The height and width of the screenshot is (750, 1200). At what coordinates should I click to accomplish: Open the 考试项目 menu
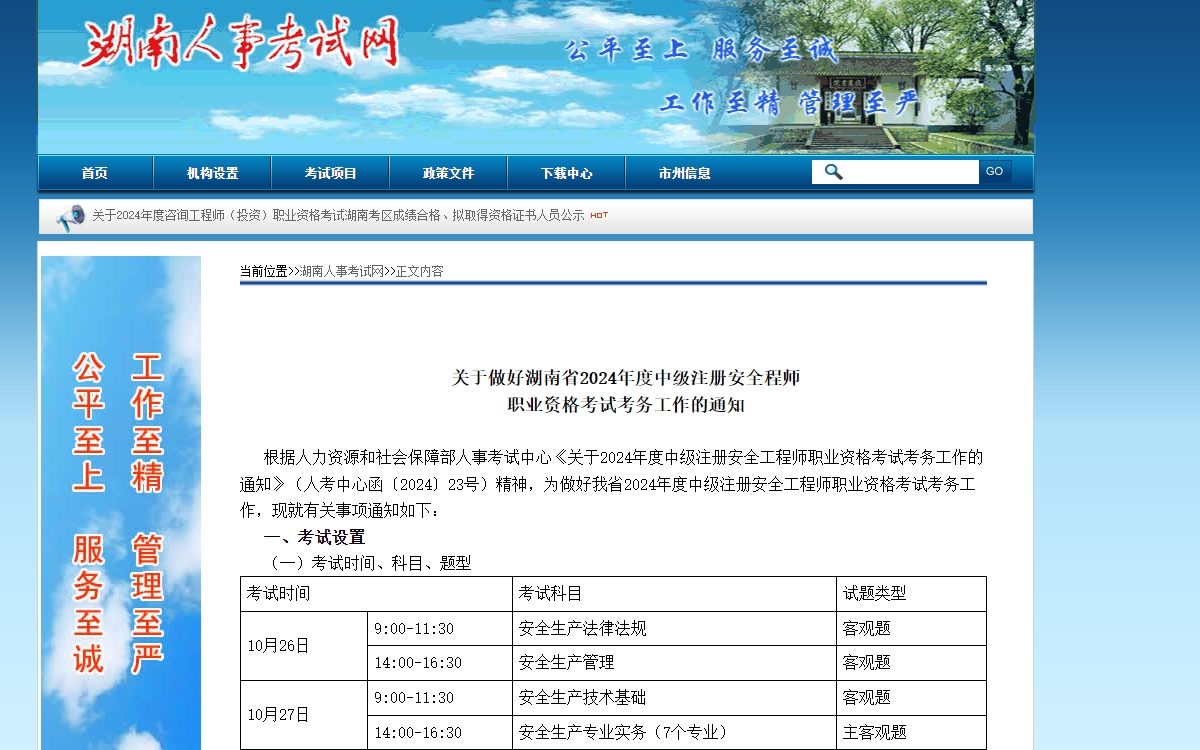click(330, 172)
